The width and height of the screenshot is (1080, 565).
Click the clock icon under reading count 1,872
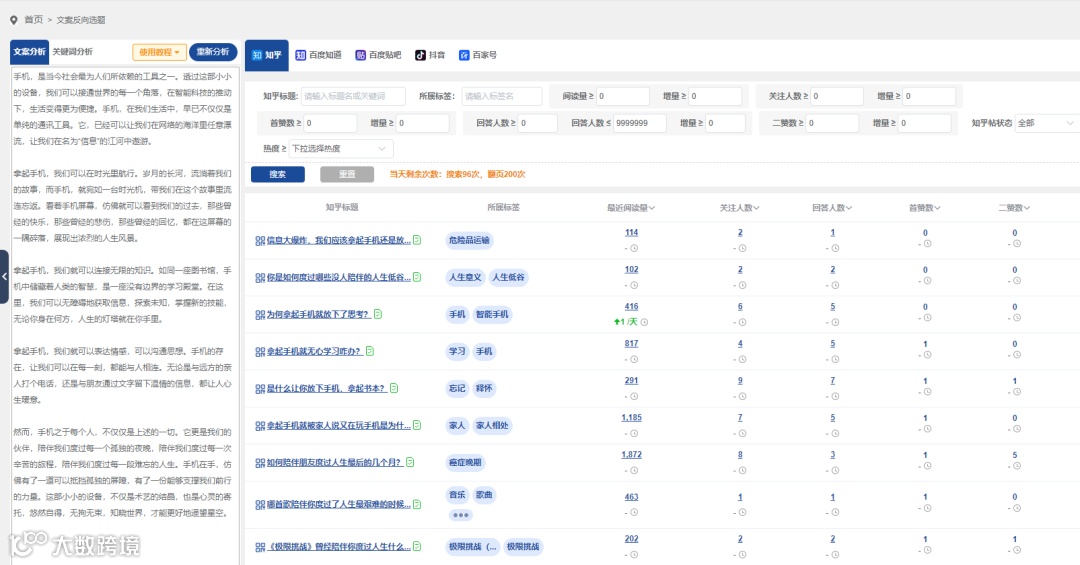634,471
